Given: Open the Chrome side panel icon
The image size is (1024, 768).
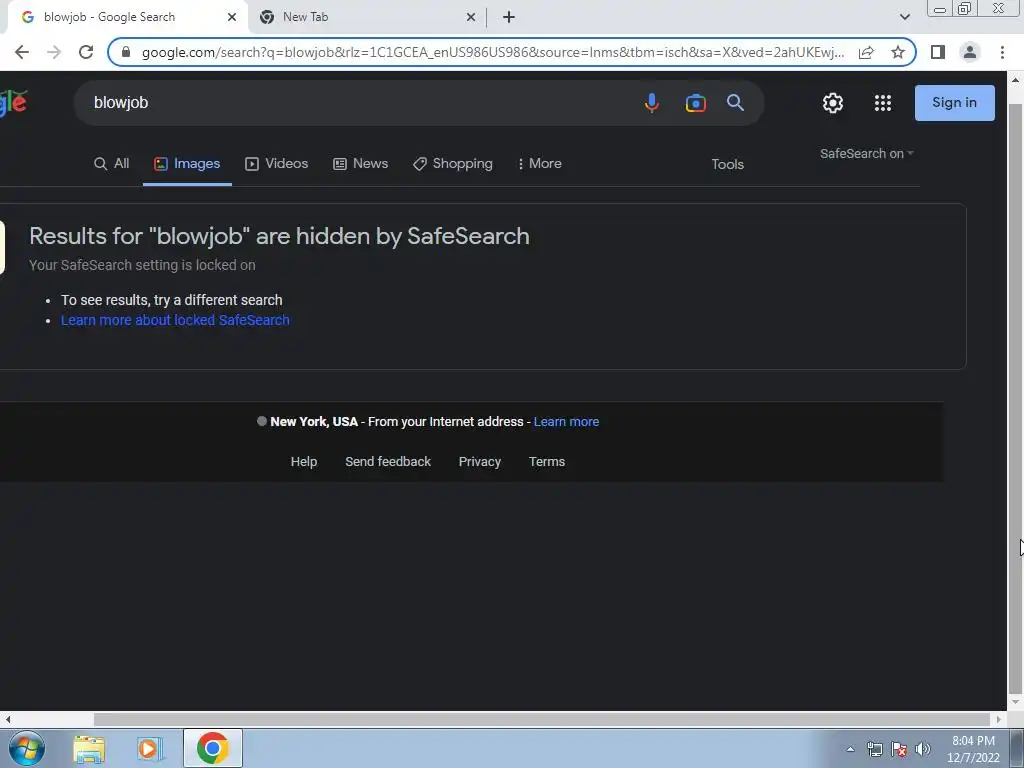Looking at the screenshot, I should tap(938, 52).
